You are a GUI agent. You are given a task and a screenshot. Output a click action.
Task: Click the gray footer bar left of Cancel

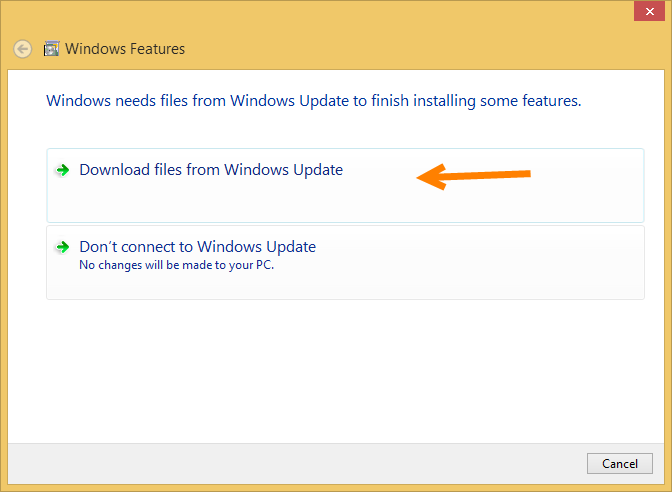coord(300,463)
